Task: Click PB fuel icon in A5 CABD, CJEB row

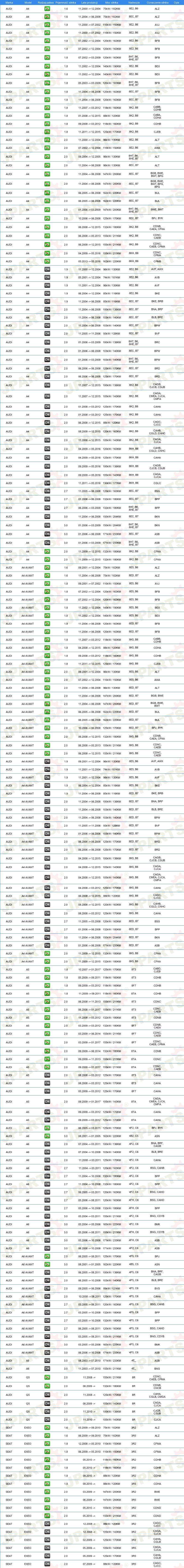Action: [x=47, y=970]
